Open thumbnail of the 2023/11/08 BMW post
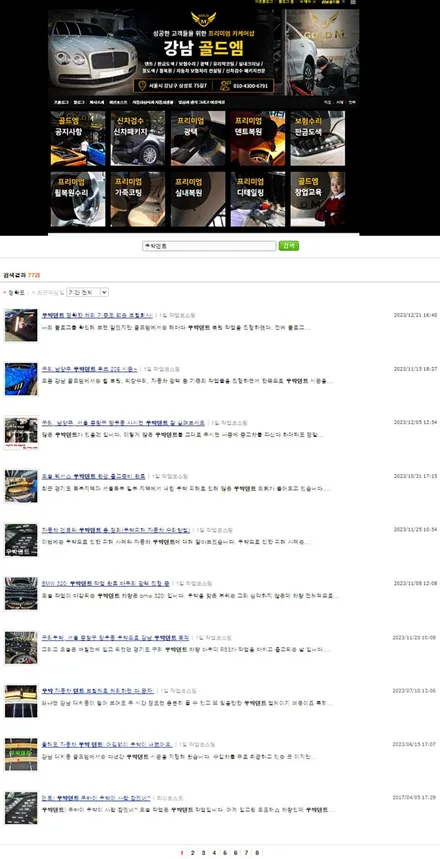 click(21, 593)
